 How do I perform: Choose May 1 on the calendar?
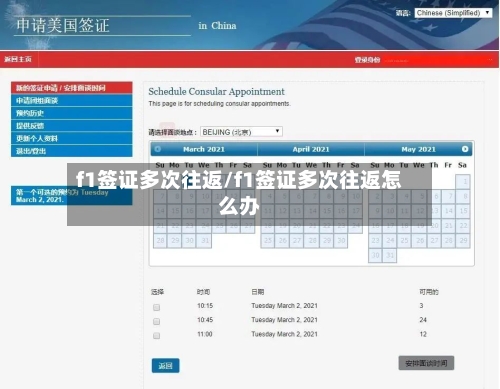(463, 182)
